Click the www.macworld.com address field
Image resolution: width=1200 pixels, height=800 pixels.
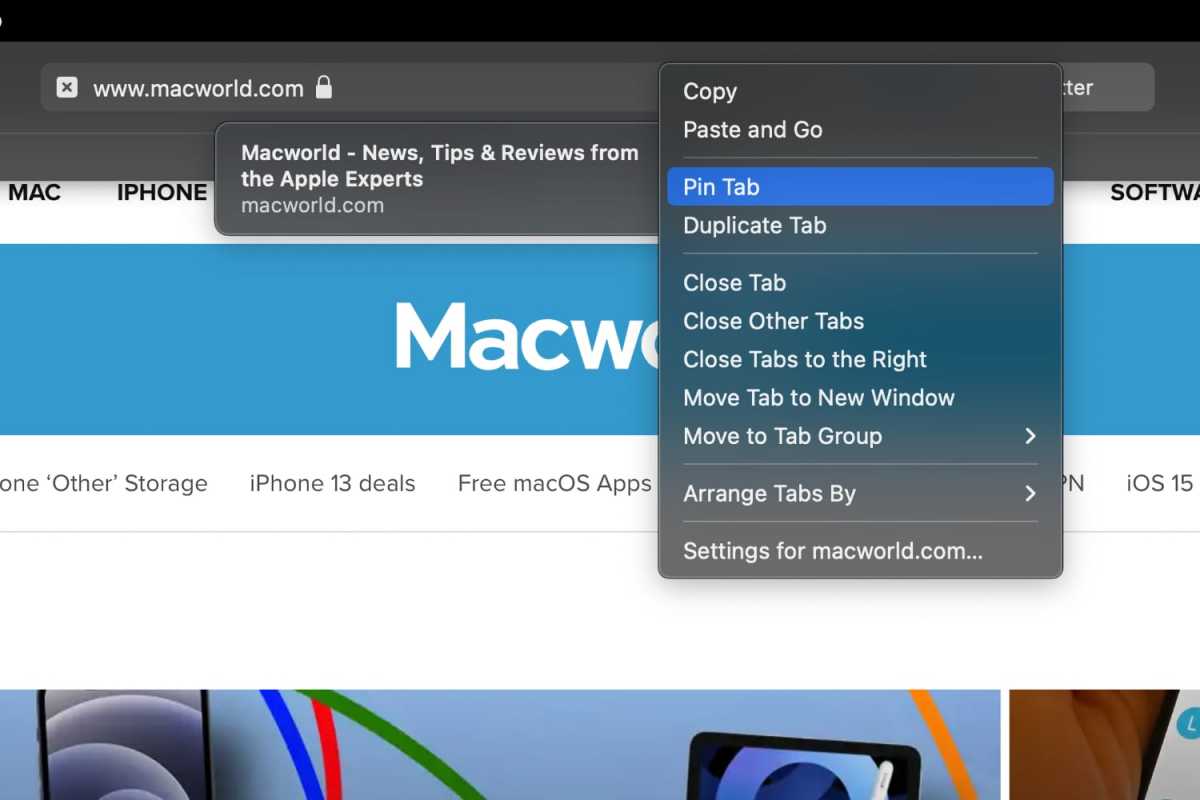pos(350,88)
